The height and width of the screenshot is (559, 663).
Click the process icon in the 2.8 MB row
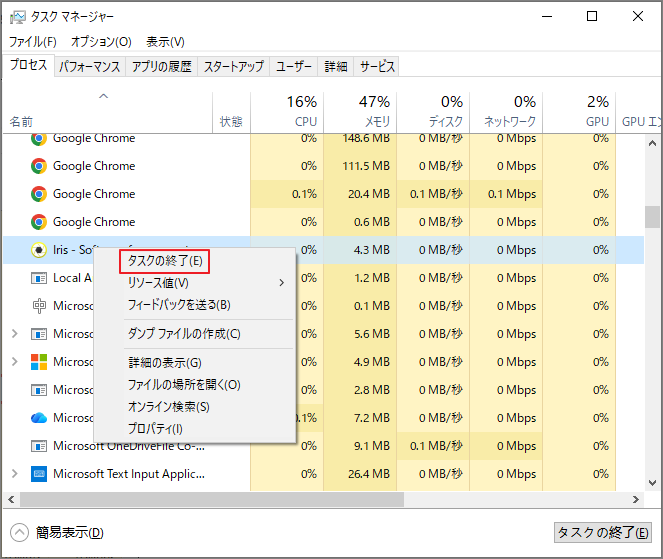(x=39, y=390)
